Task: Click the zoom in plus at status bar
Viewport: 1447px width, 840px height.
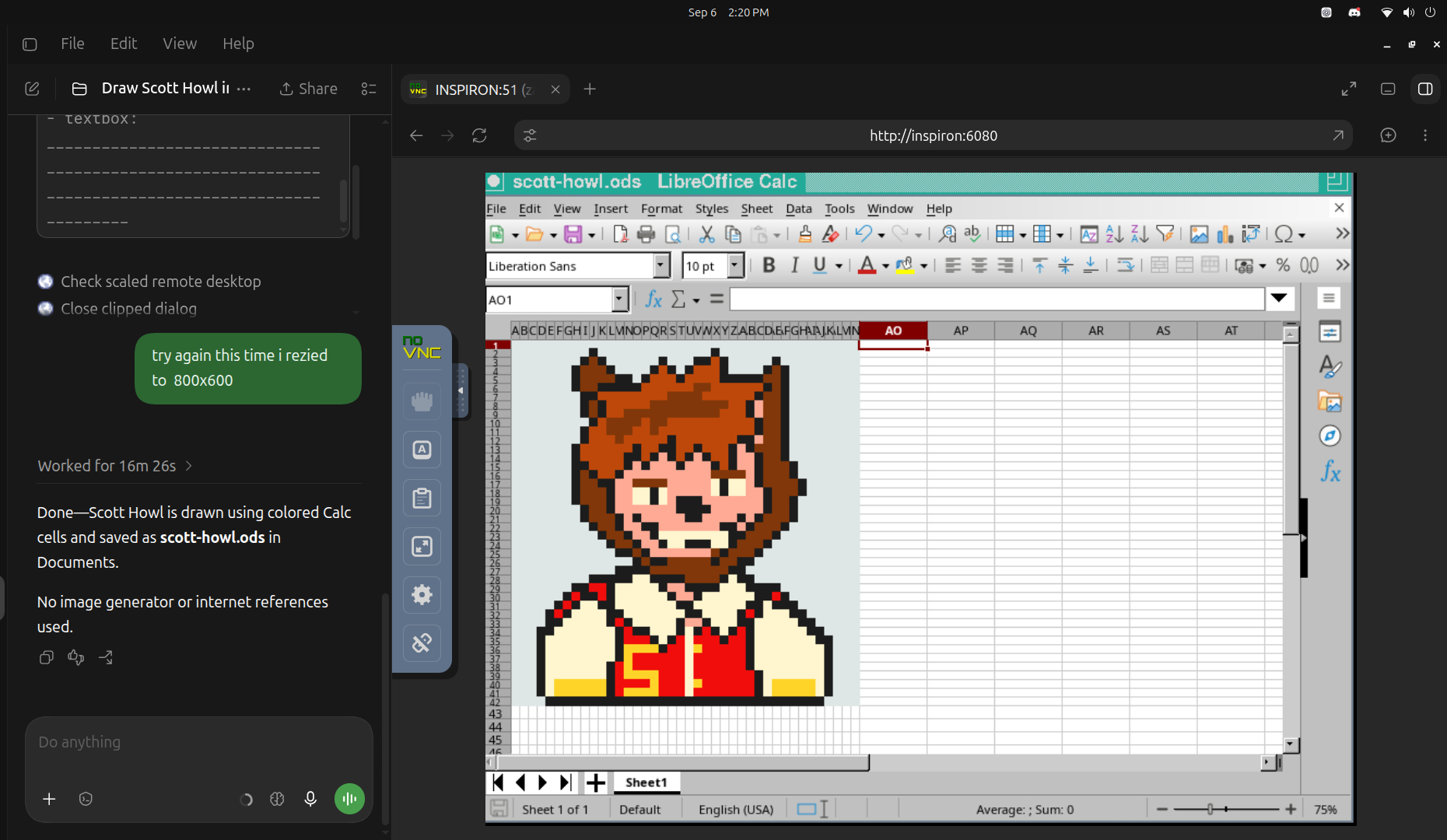Action: (1291, 810)
